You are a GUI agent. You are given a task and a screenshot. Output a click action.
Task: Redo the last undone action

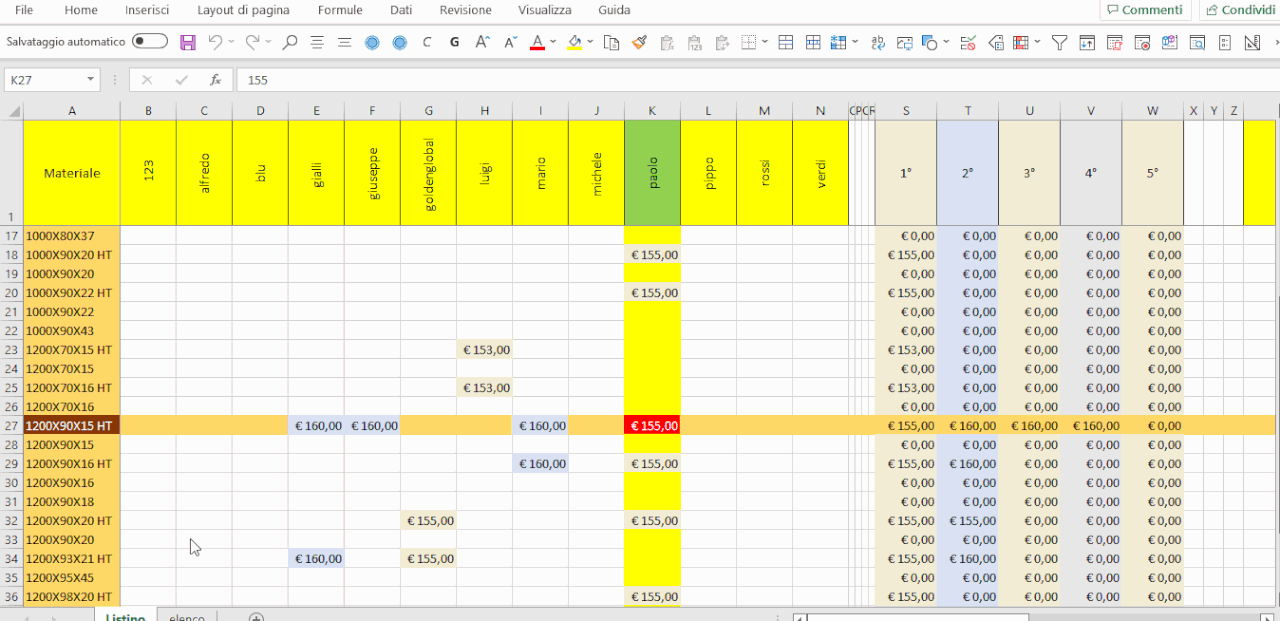click(x=252, y=42)
